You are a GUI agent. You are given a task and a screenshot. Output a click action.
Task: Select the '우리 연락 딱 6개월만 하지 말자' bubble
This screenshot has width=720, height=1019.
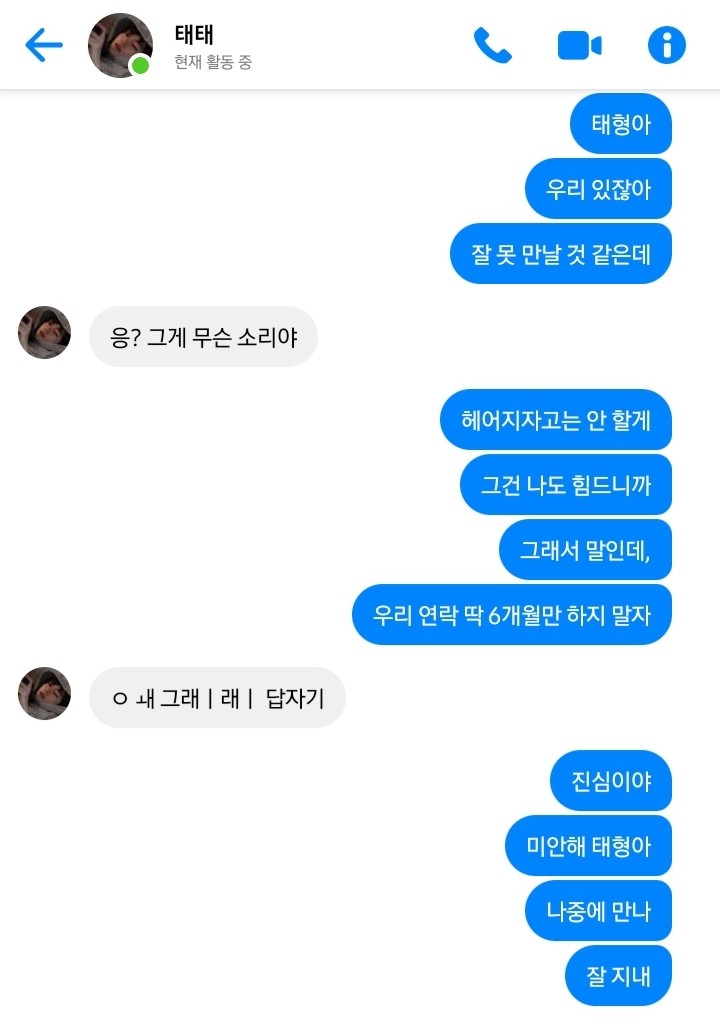pos(511,615)
